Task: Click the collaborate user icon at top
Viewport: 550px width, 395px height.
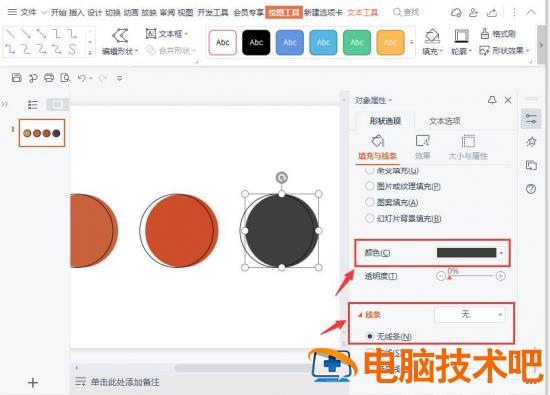Action: (x=474, y=13)
